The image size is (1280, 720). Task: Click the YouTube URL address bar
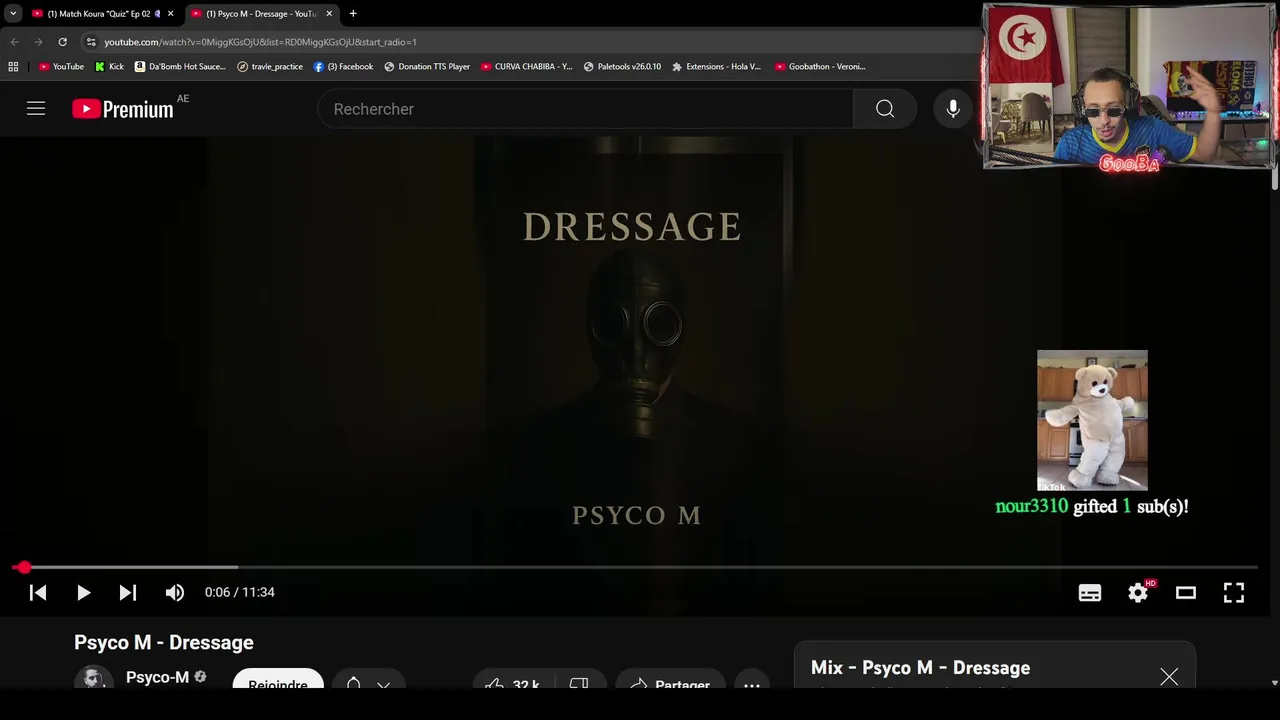tap(260, 42)
